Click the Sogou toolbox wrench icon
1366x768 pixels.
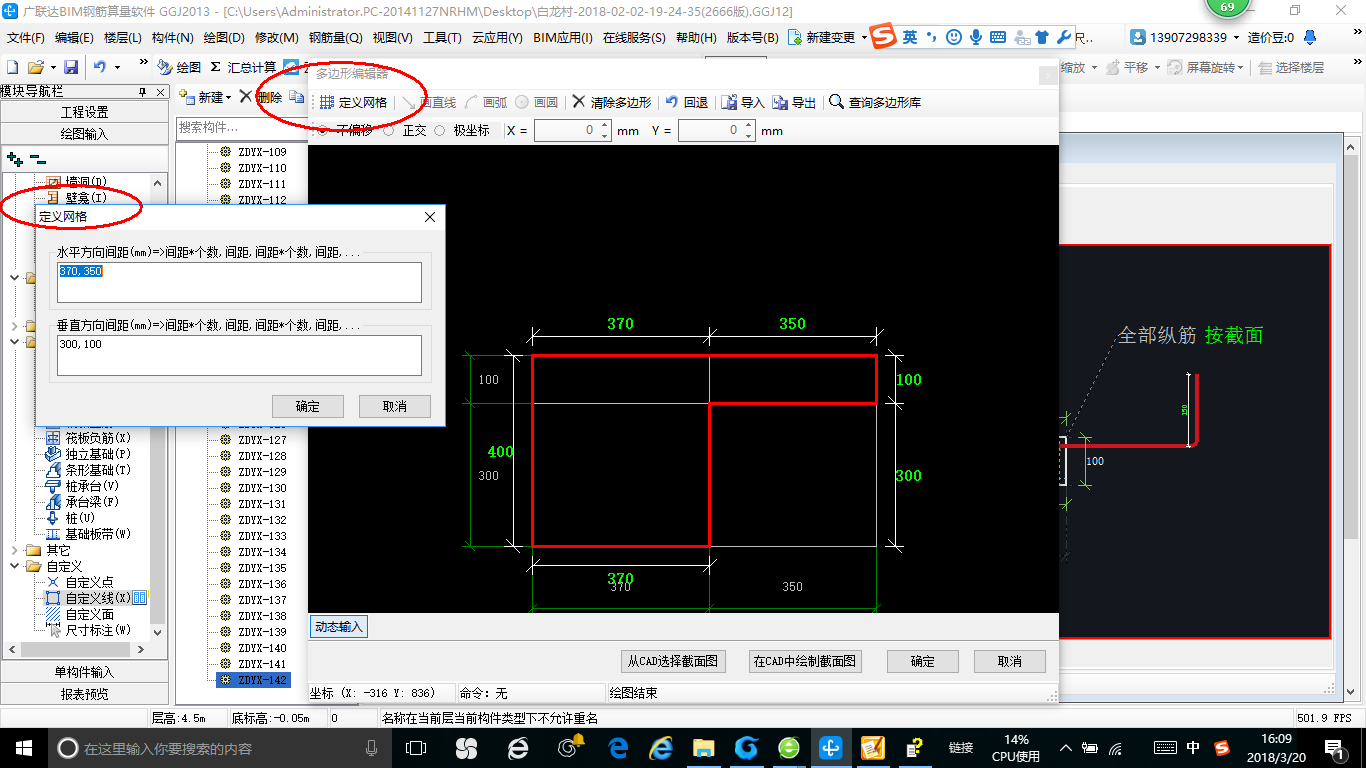tap(1063, 37)
